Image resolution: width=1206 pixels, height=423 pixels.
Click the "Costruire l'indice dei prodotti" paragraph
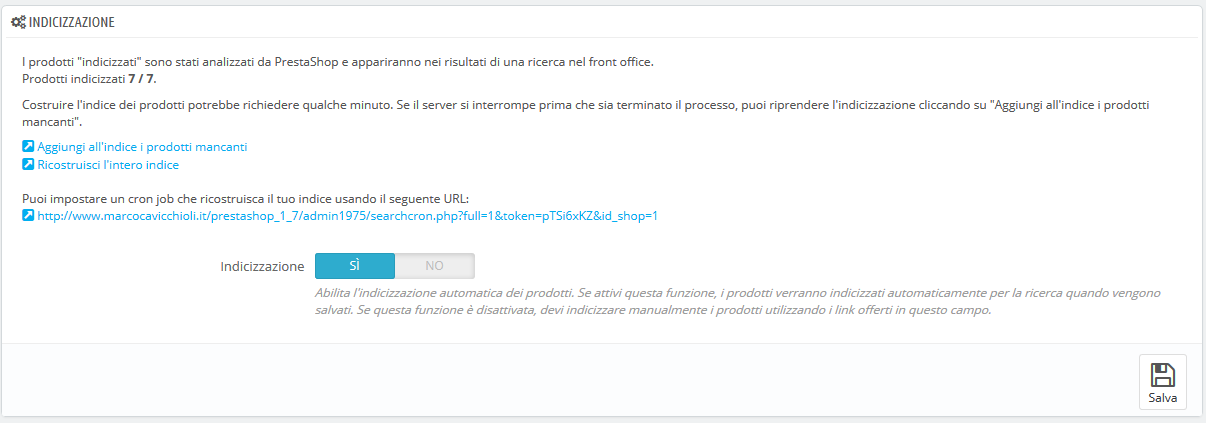[x=592, y=112]
